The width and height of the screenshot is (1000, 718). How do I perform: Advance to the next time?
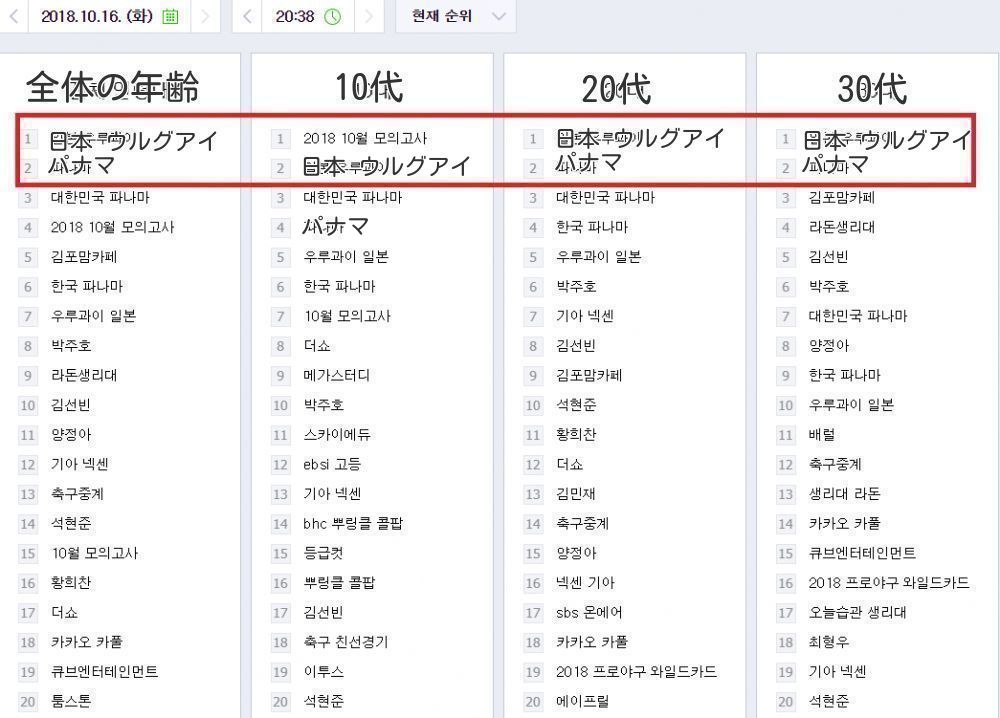pyautogui.click(x=368, y=16)
